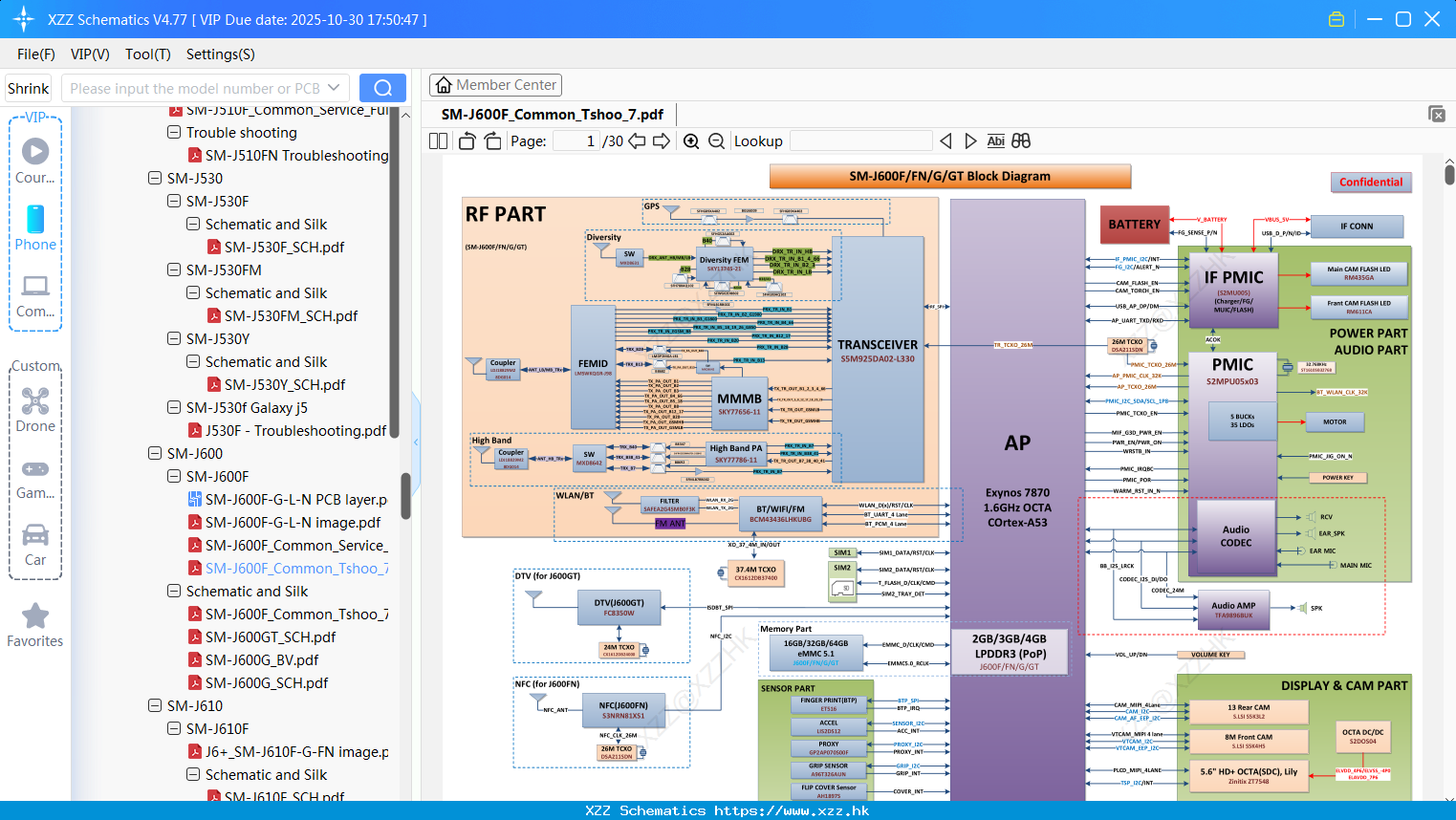Viewport: 1456px width, 820px height.
Task: Toggle the two-page layout view icon
Action: 438,140
